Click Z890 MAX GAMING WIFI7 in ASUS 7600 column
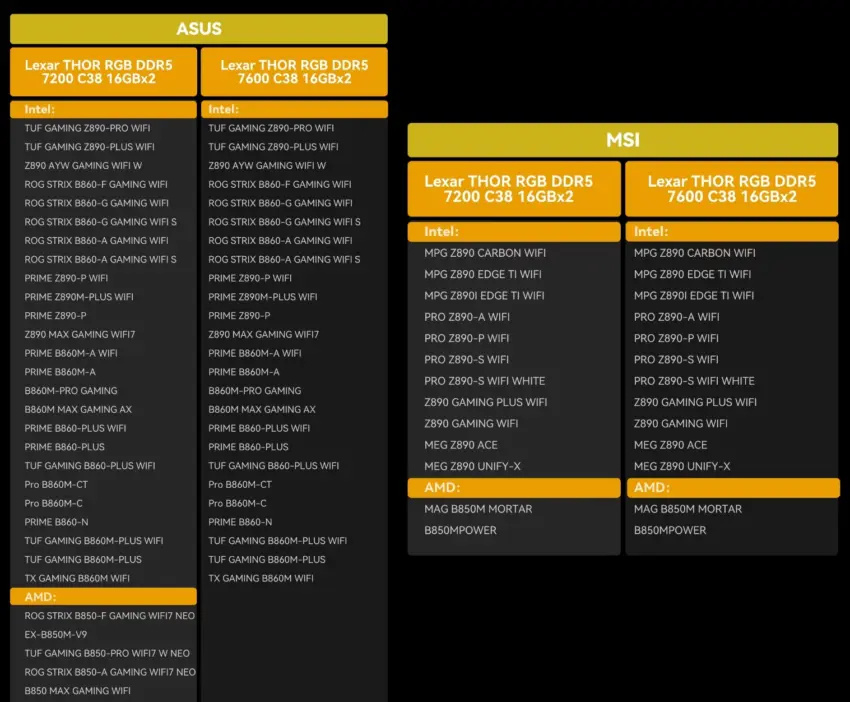The width and height of the screenshot is (850, 702). [263, 334]
